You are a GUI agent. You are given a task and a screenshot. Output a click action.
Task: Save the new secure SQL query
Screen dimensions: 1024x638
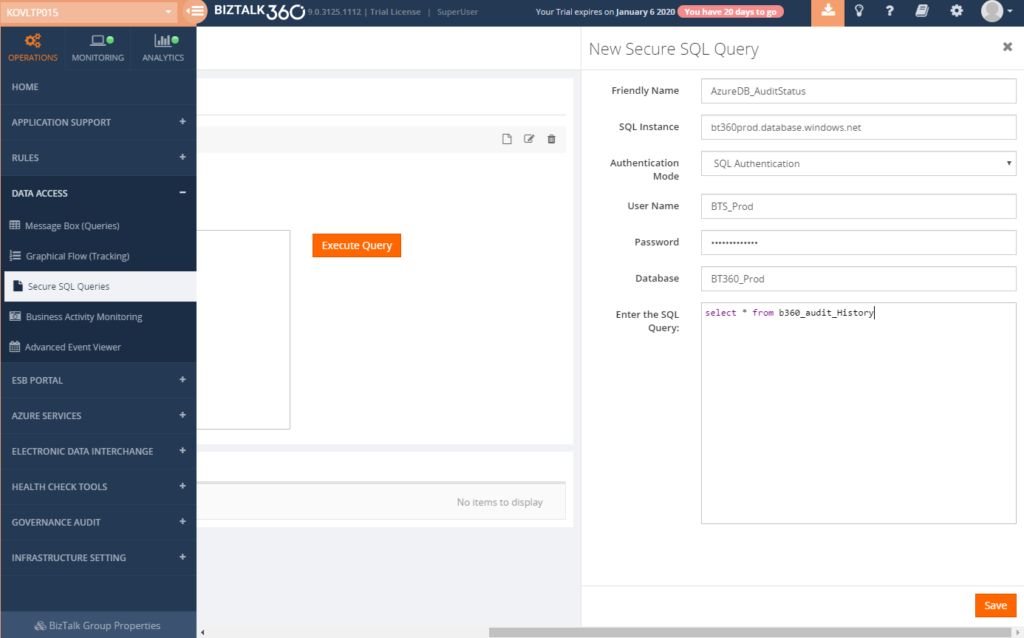pos(995,605)
